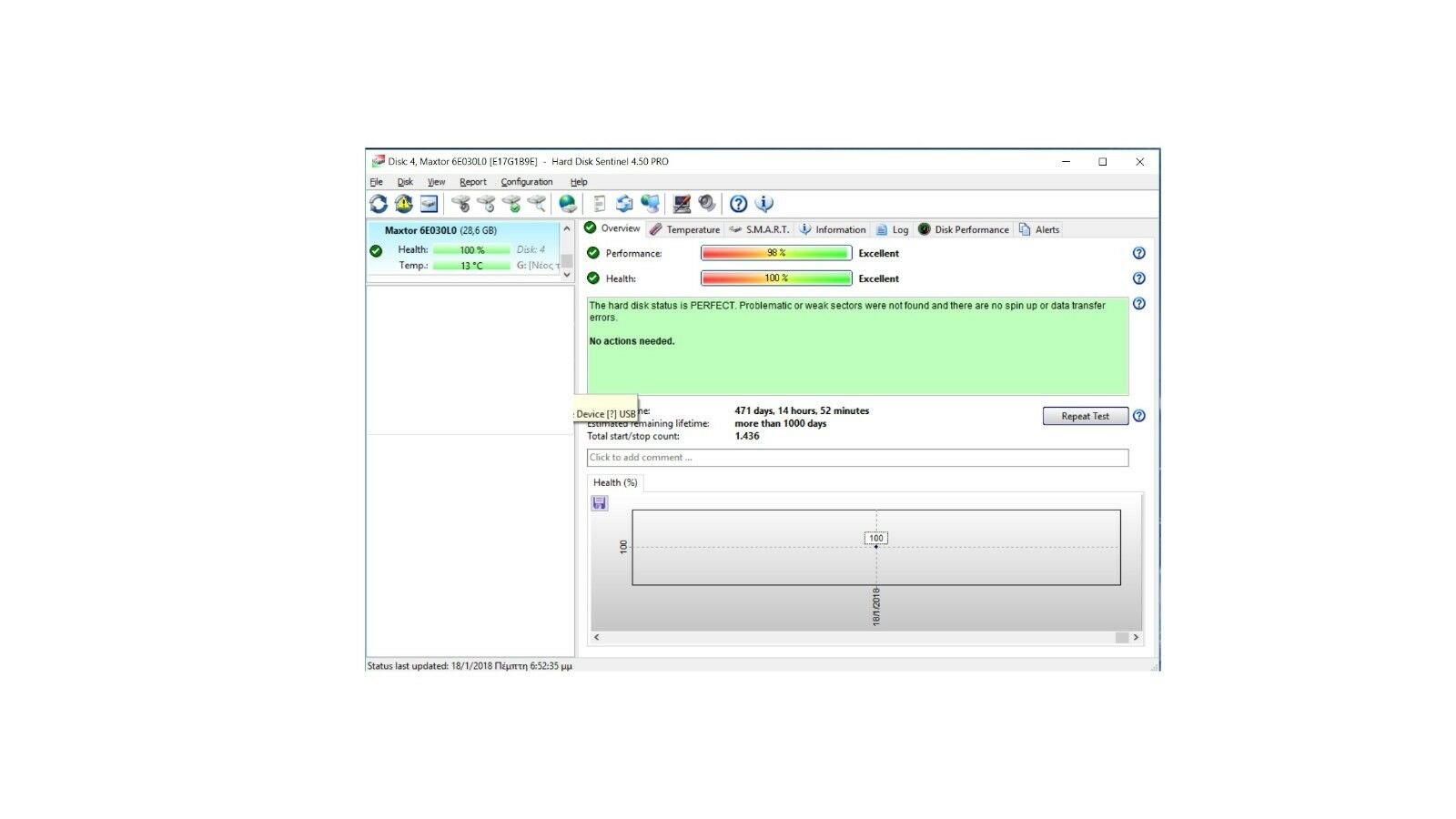Click the '1.436' start/stop count value

pyautogui.click(x=747, y=436)
